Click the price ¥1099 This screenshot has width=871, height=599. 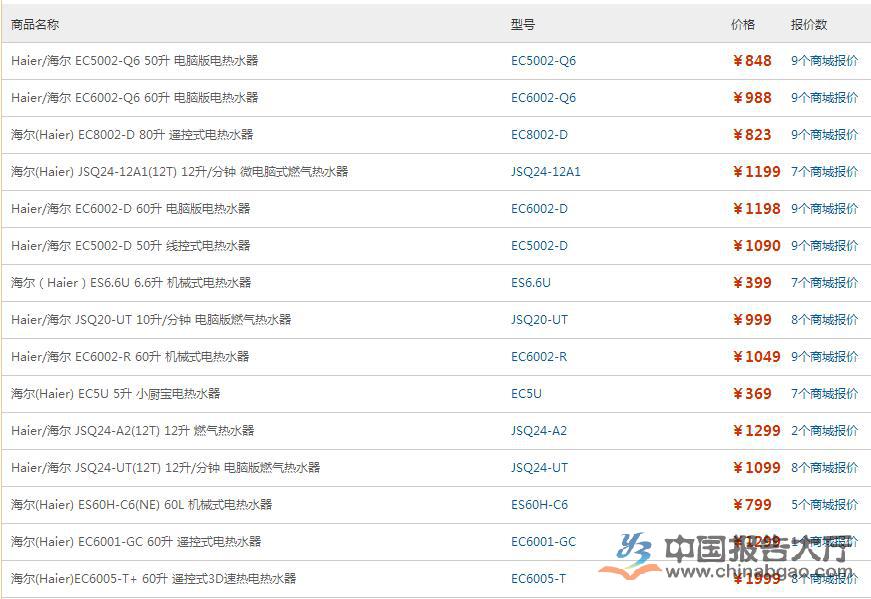[x=757, y=467]
